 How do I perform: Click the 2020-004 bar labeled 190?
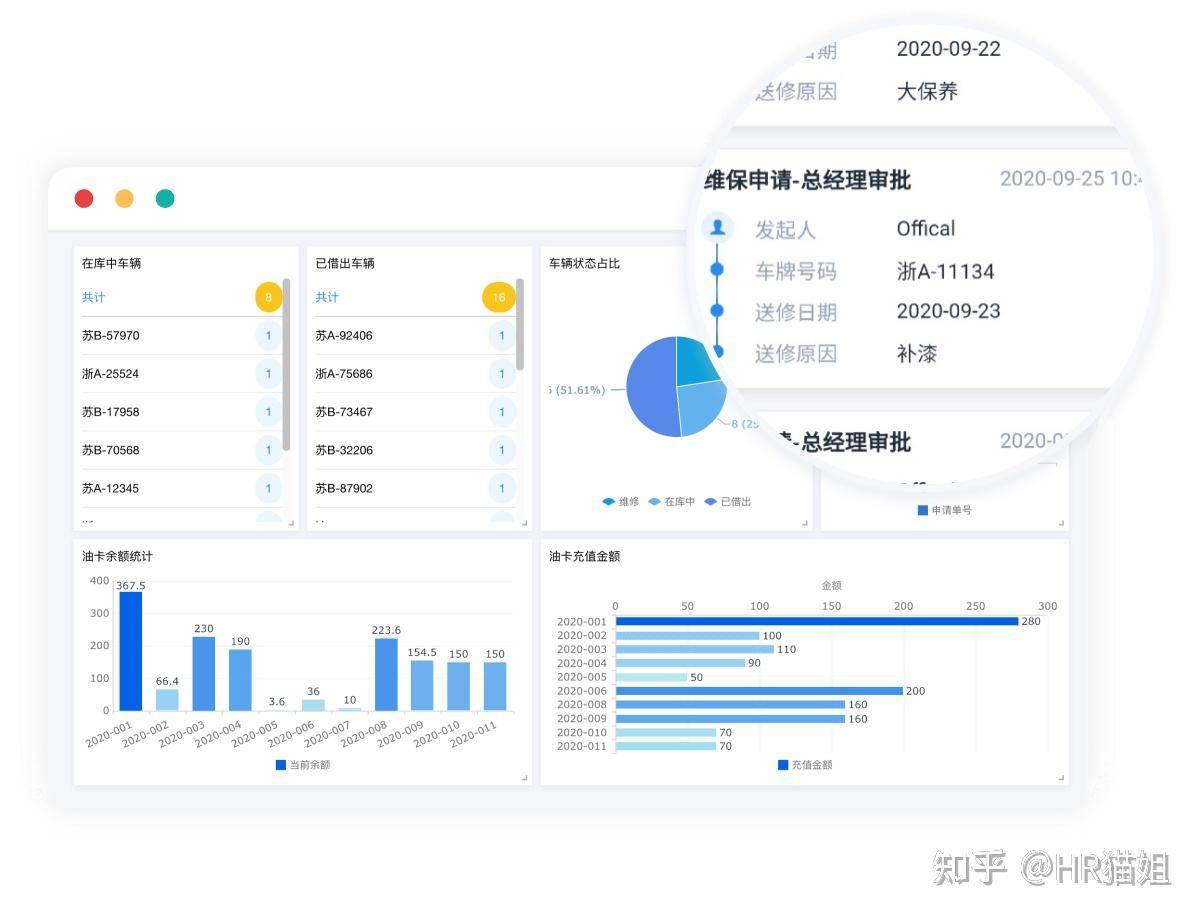[240, 680]
